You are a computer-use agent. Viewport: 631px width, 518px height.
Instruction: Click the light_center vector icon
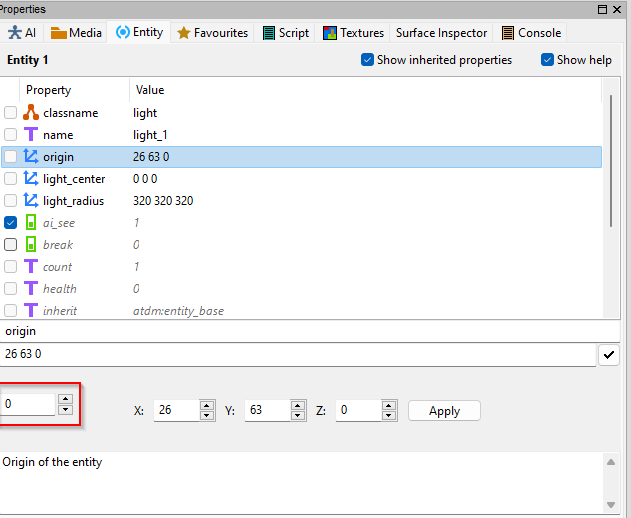(30, 179)
